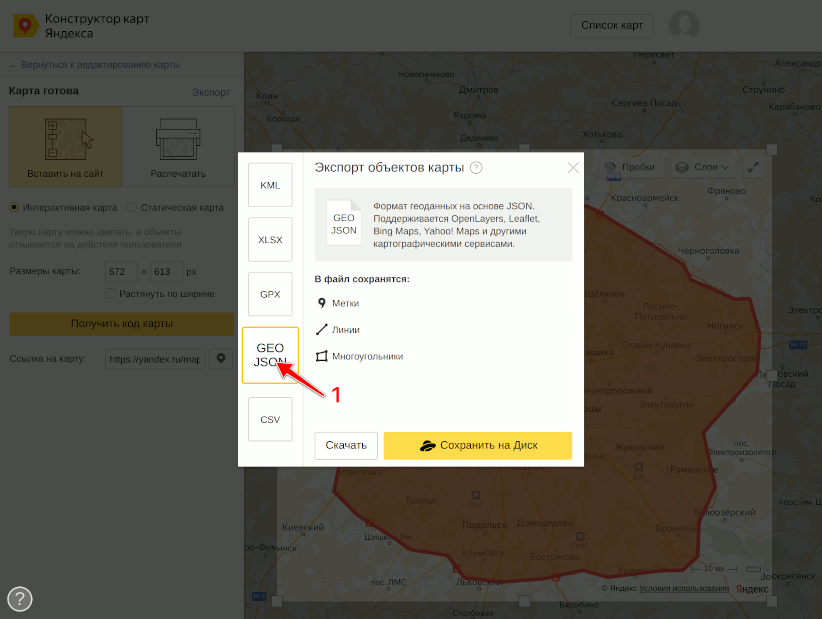Click the traffic light icon in Пробки
This screenshot has width=822, height=619.
[x=610, y=168]
